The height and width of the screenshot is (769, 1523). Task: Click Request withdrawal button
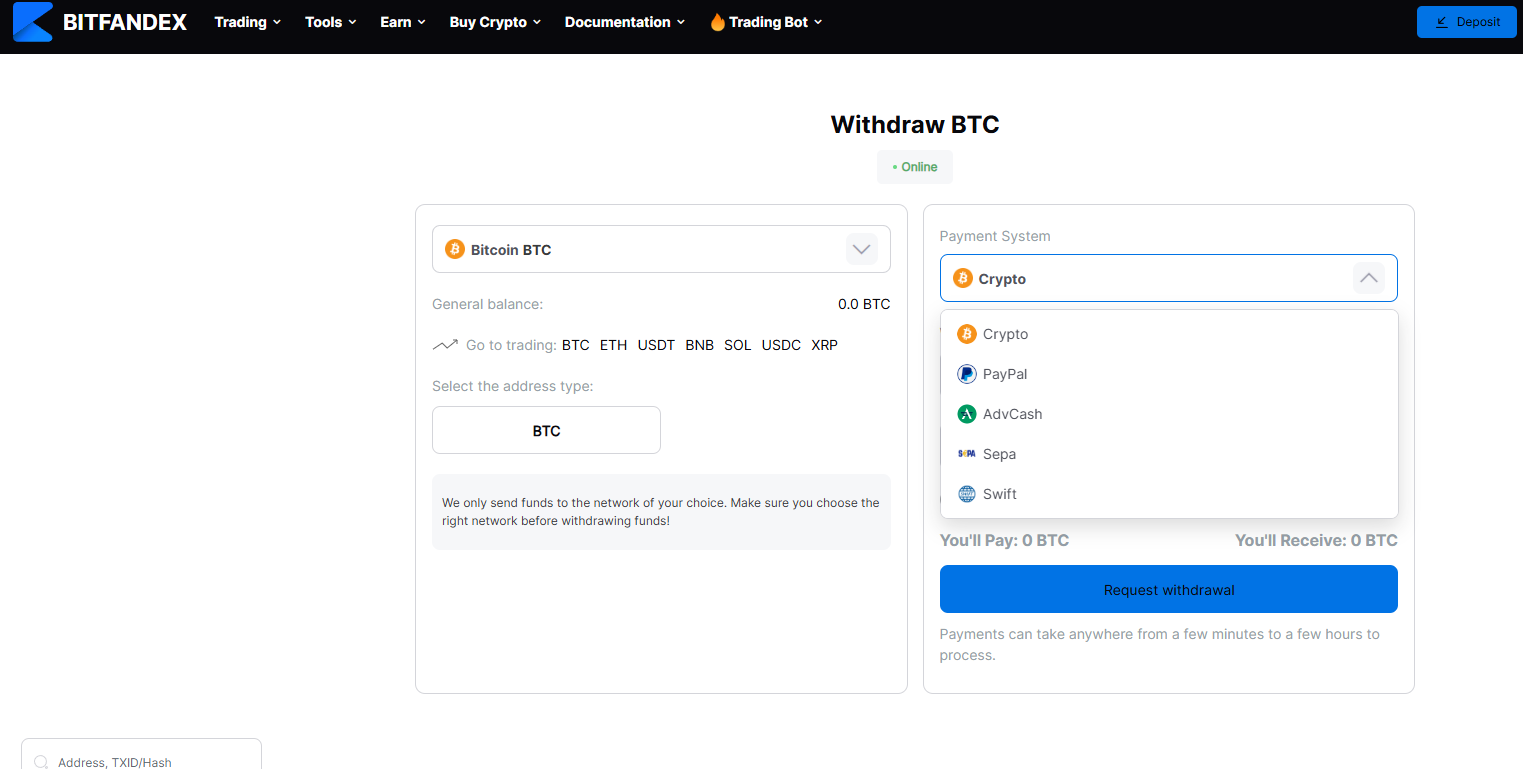click(1169, 589)
